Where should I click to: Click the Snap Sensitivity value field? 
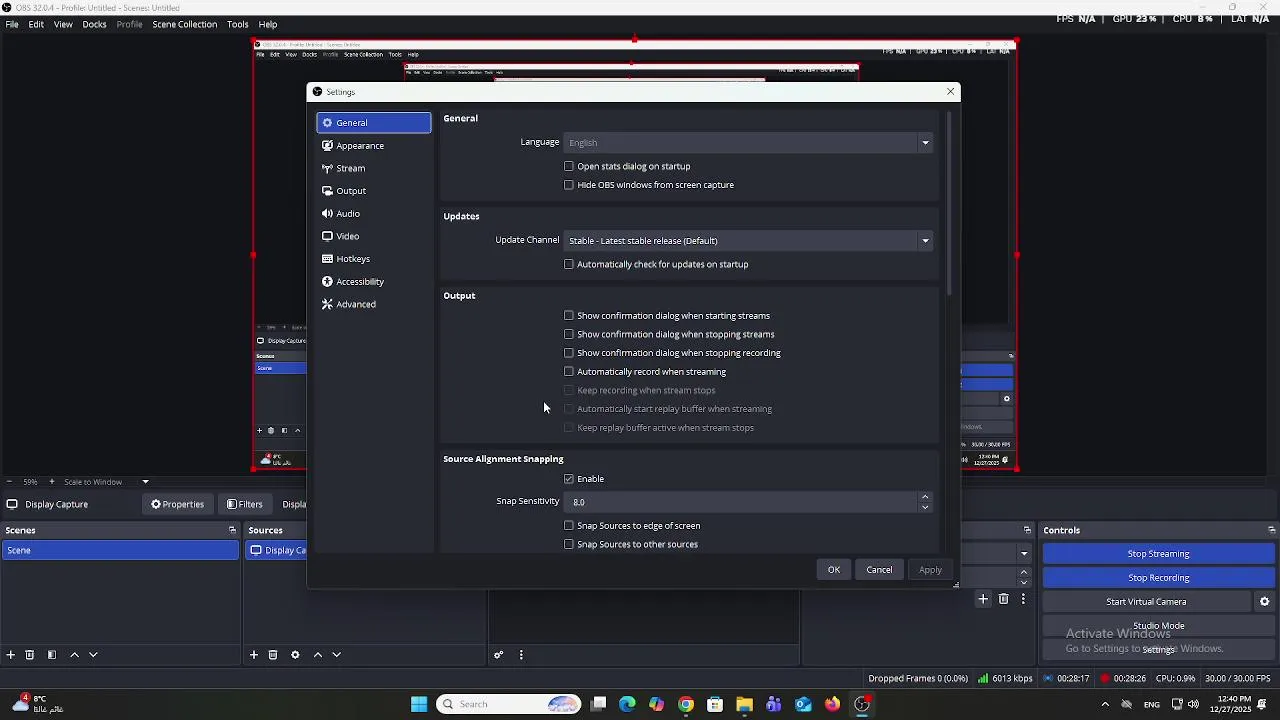(741, 502)
